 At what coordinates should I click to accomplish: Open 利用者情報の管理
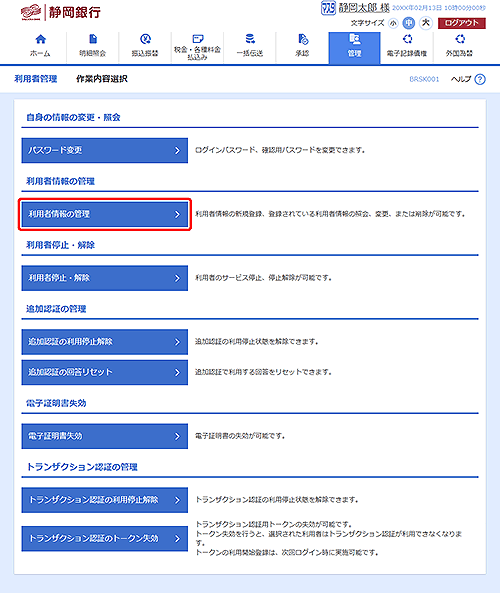(104, 214)
